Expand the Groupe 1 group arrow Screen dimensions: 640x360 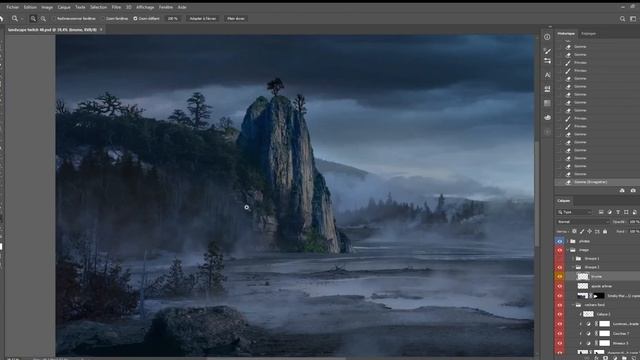pyautogui.click(x=573, y=258)
